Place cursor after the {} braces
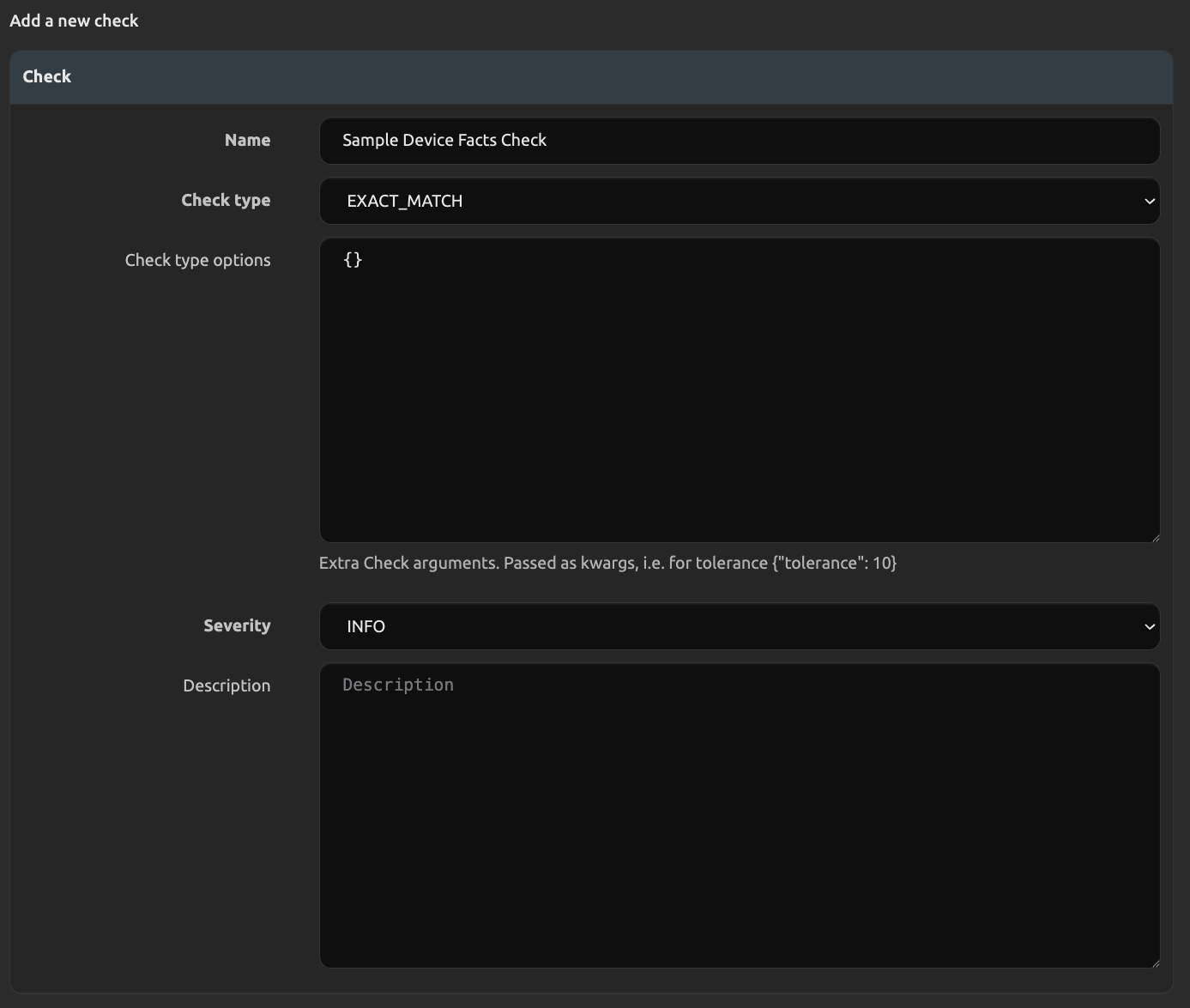Viewport: 1190px width, 1008px height. pos(364,260)
